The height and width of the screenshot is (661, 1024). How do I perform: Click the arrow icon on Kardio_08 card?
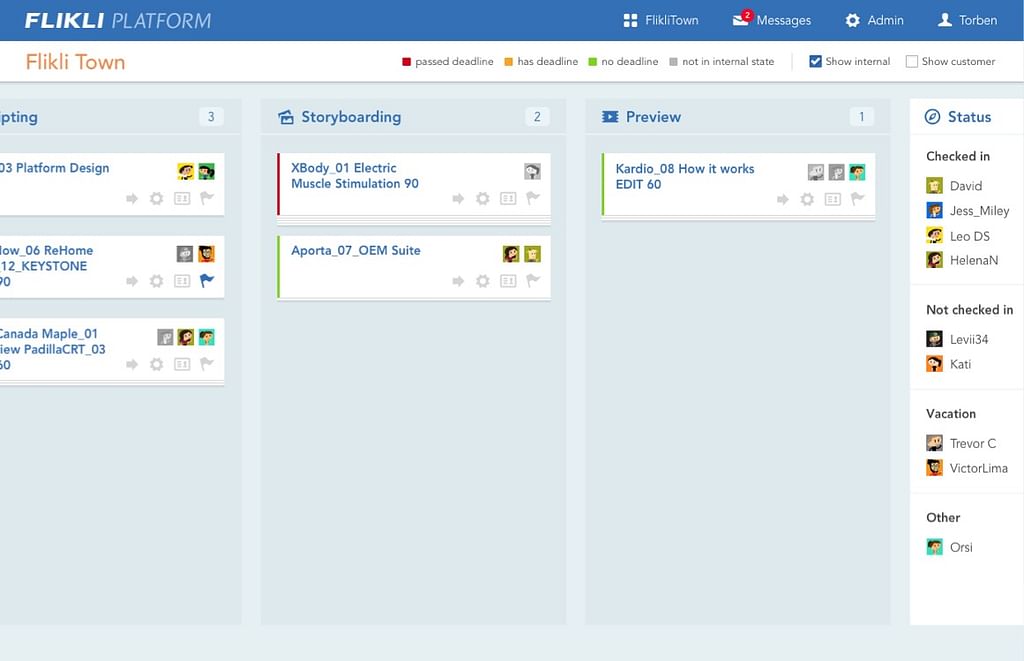pyautogui.click(x=783, y=199)
